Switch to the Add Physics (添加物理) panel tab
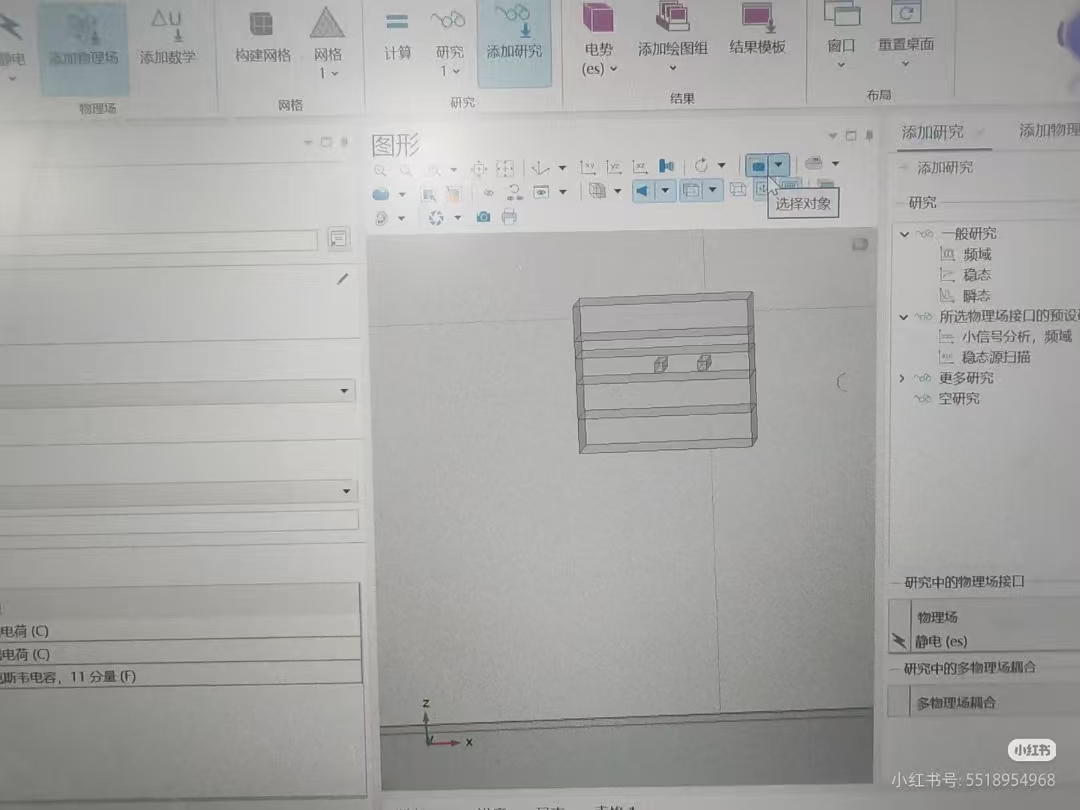Screen dimensions: 1080x810 pos(1048,130)
